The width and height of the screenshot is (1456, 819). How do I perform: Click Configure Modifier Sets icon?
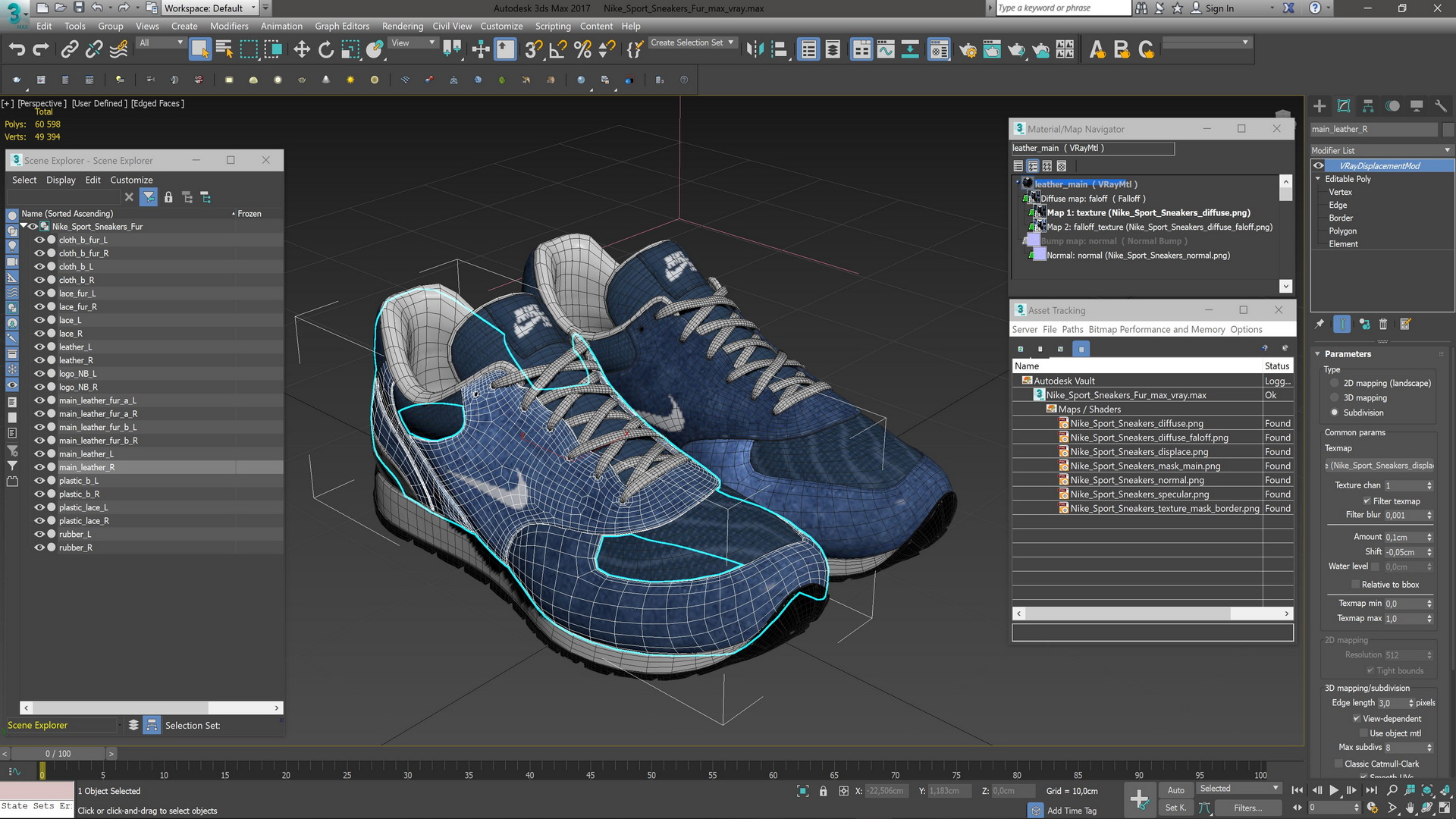tap(1405, 325)
